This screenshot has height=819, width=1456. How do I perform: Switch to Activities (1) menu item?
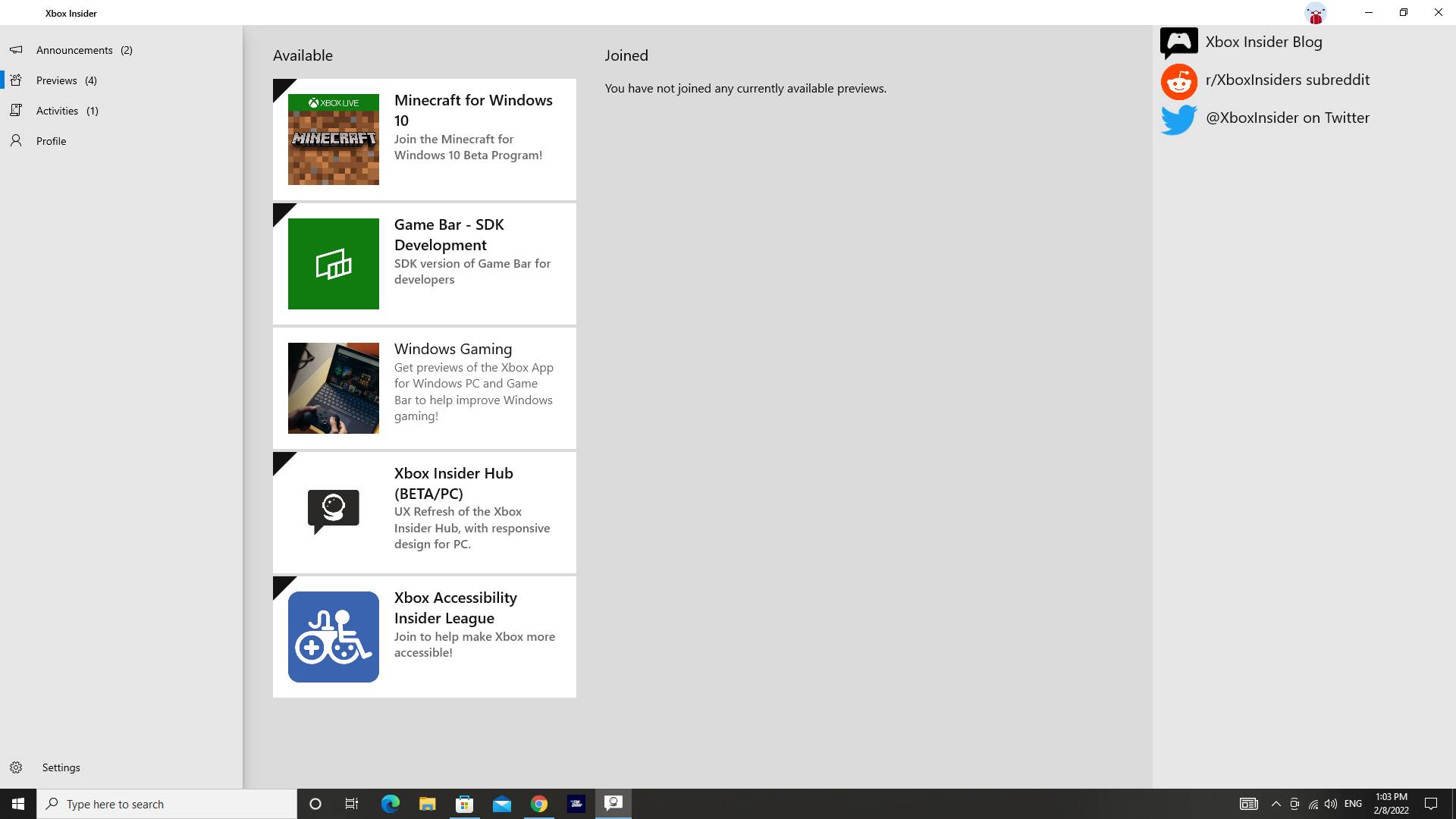67,111
